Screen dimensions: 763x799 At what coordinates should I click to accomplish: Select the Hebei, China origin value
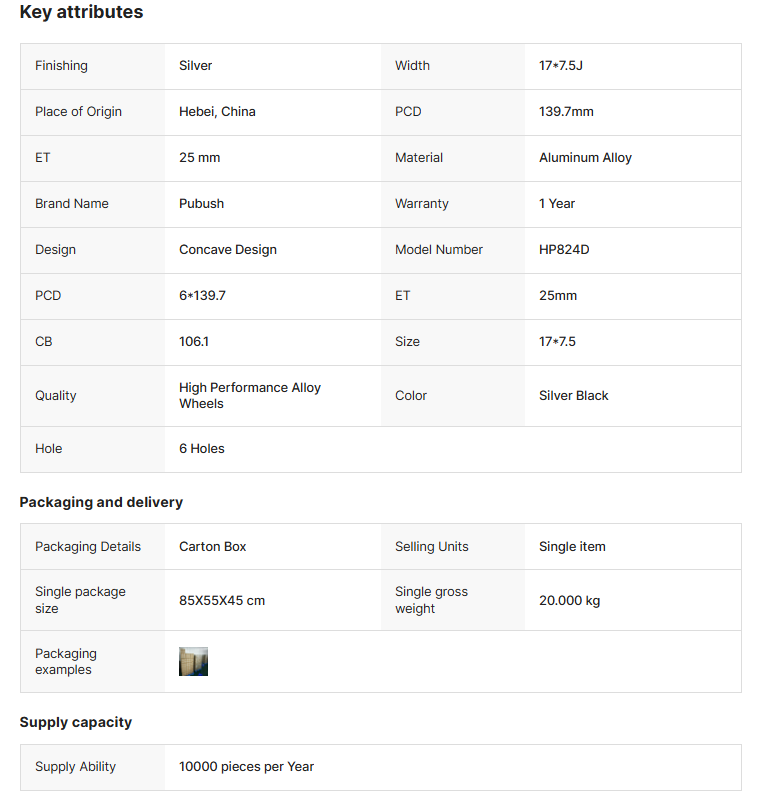[x=217, y=112]
